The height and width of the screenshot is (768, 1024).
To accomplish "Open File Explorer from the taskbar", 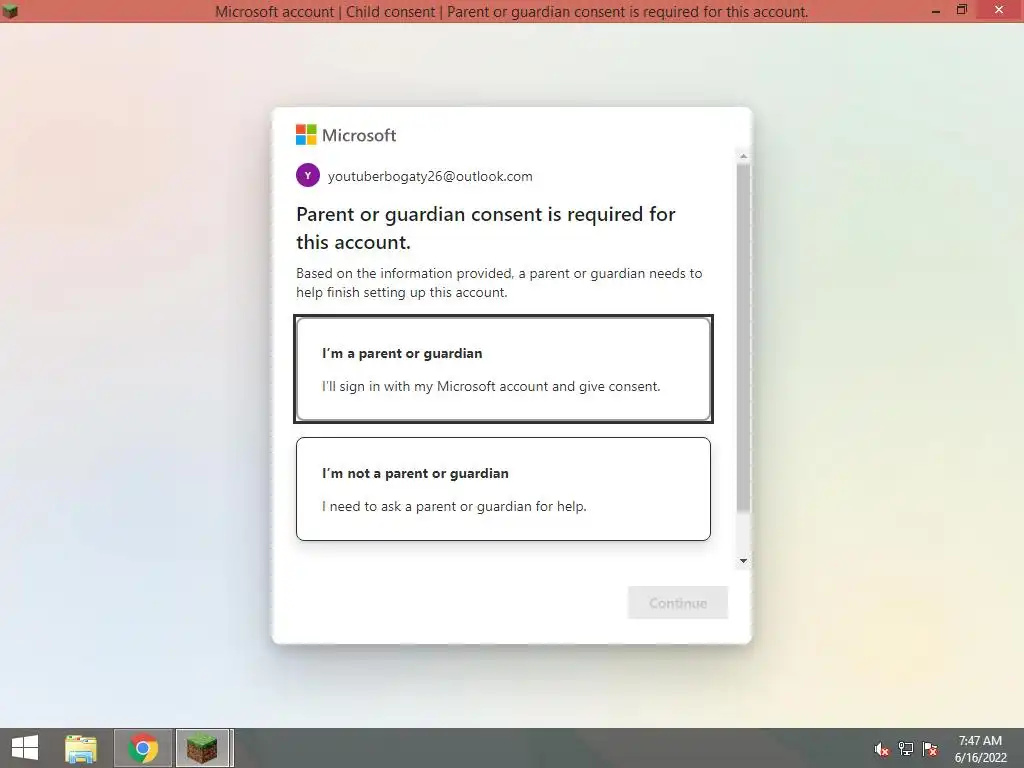I will [x=81, y=748].
